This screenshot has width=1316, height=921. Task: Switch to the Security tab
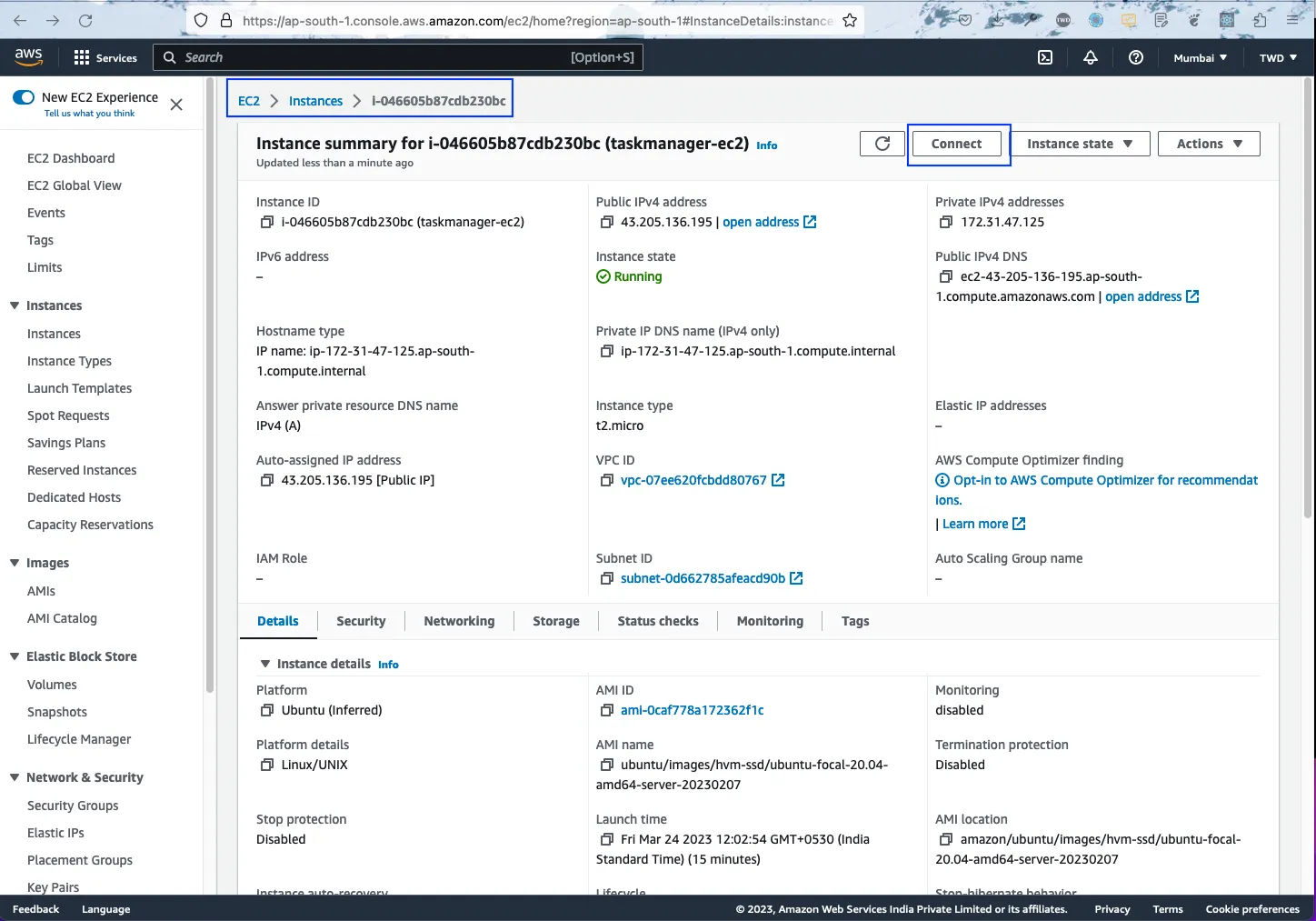coord(361,621)
